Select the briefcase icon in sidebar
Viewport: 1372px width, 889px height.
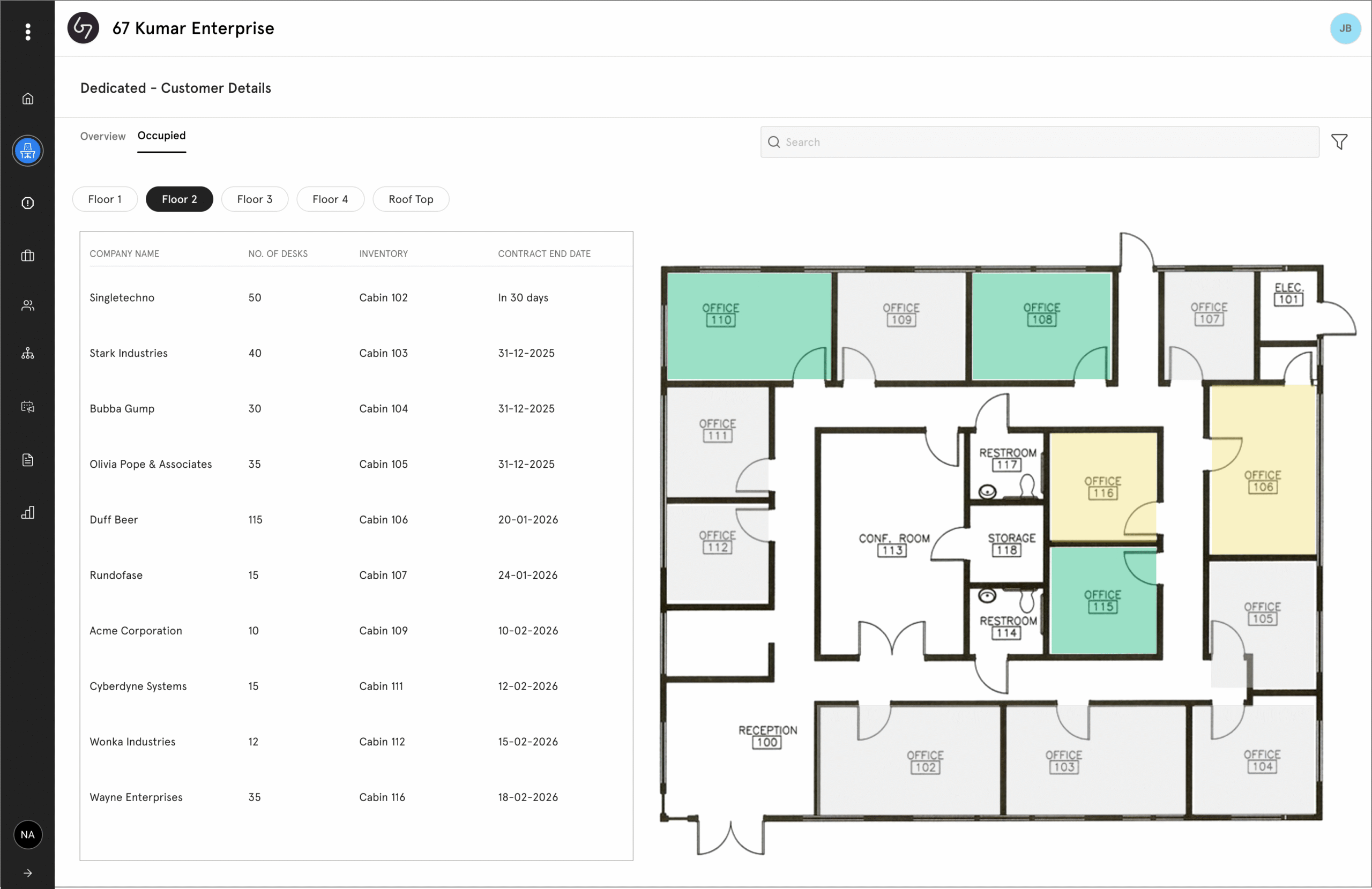pos(28,256)
